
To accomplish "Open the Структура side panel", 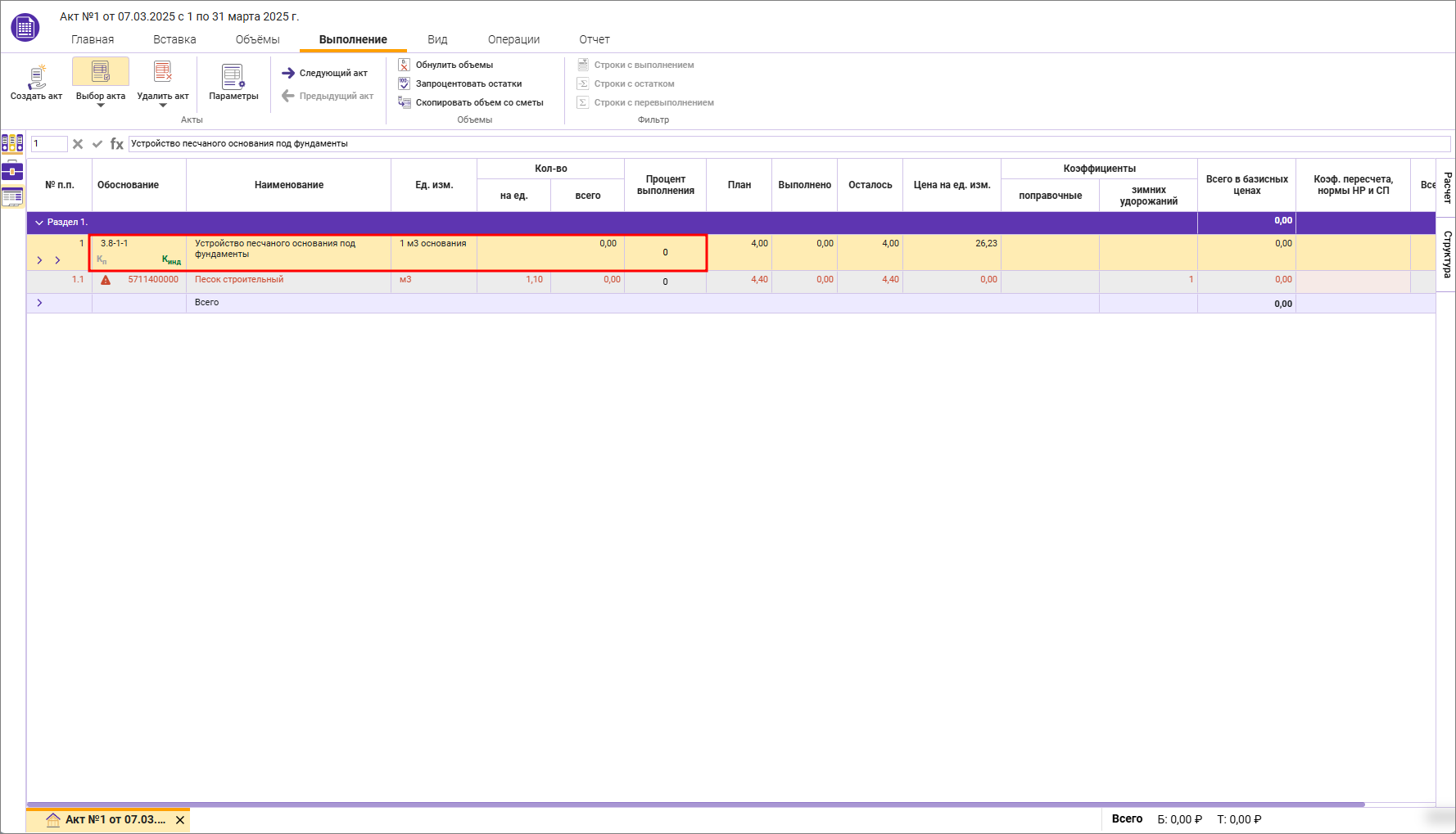I will tap(1447, 255).
